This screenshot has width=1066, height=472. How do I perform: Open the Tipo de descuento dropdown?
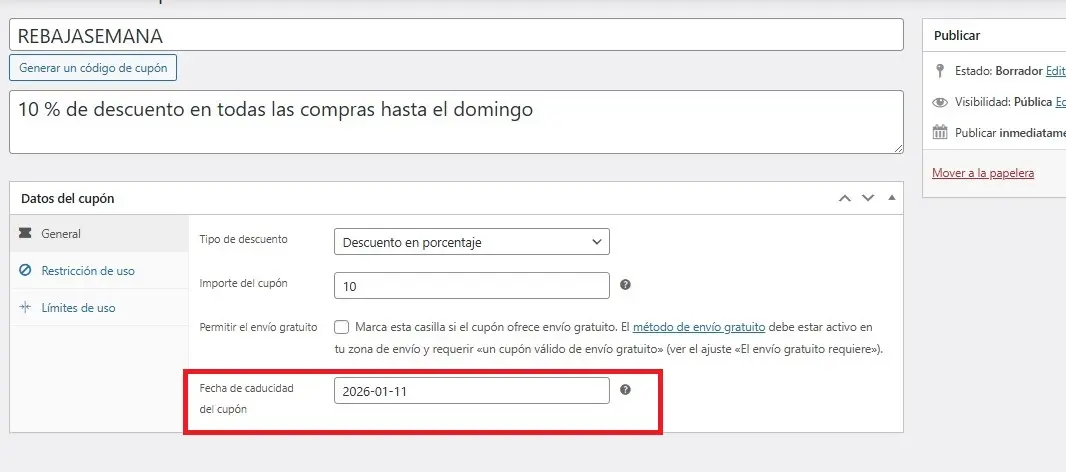click(471, 242)
